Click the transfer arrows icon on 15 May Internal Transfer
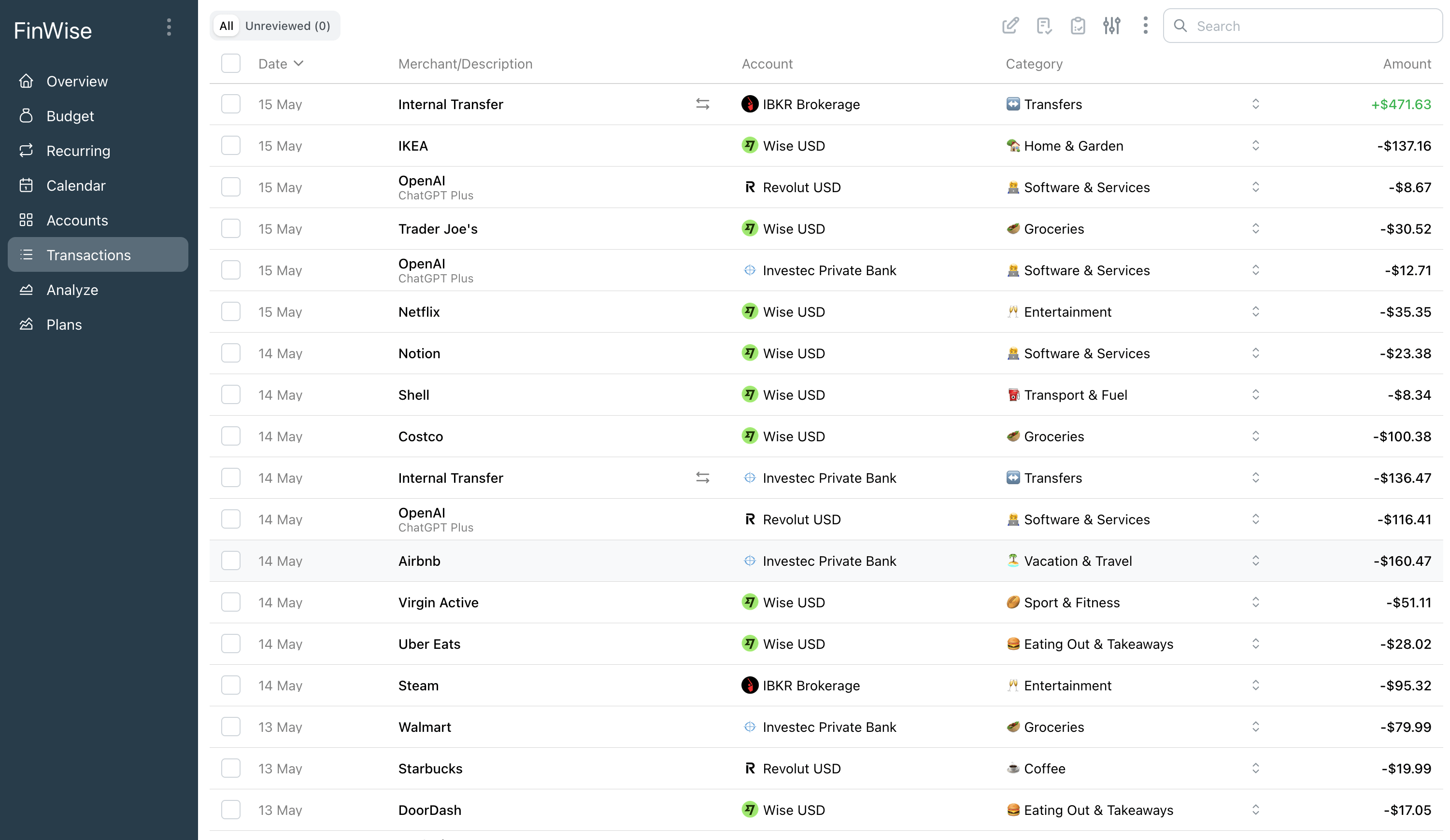Viewport: 1450px width, 840px height. click(x=703, y=104)
